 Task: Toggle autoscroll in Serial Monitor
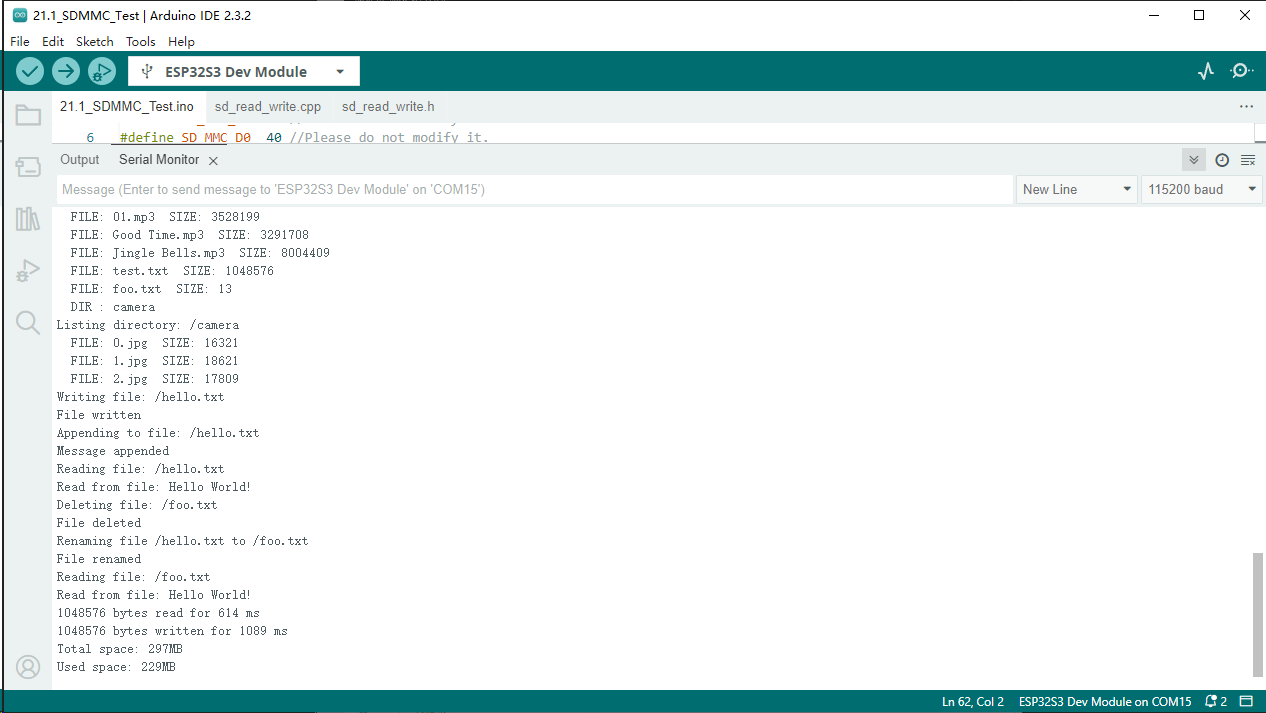pyautogui.click(x=1193, y=160)
